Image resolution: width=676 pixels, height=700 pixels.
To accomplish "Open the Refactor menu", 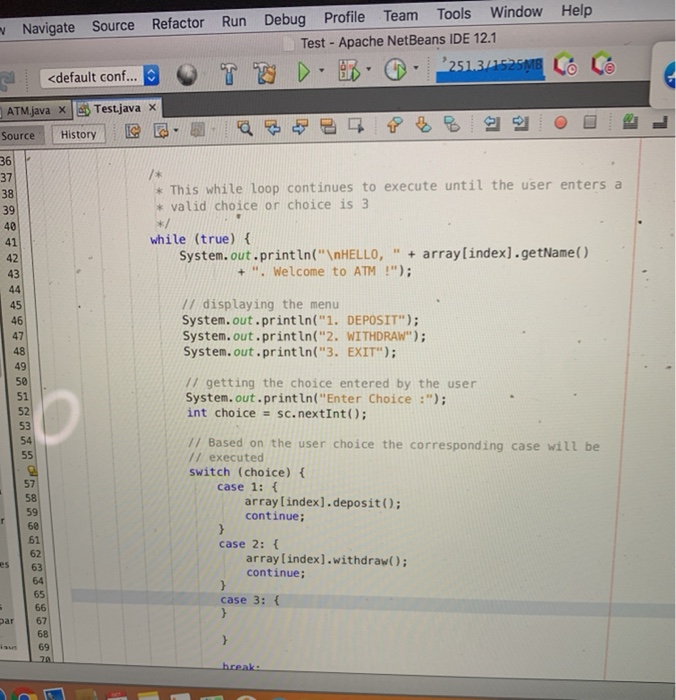I will coord(178,23).
